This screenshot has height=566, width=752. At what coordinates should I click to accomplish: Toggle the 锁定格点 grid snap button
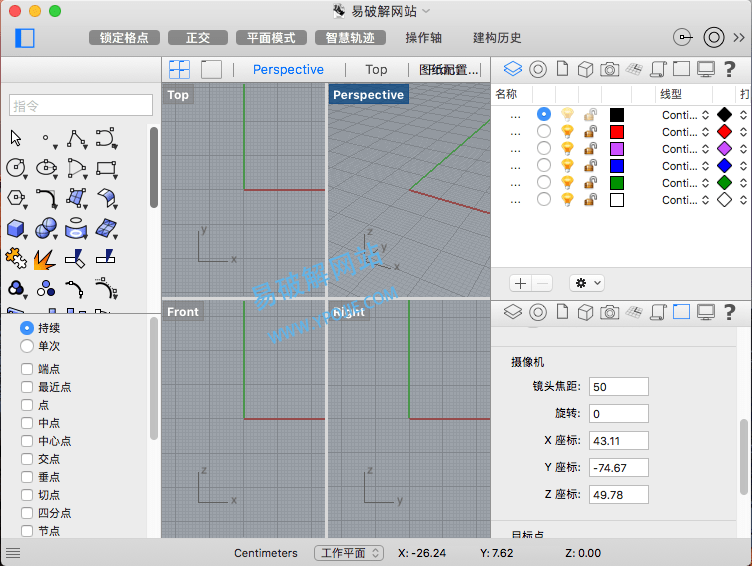(x=124, y=38)
